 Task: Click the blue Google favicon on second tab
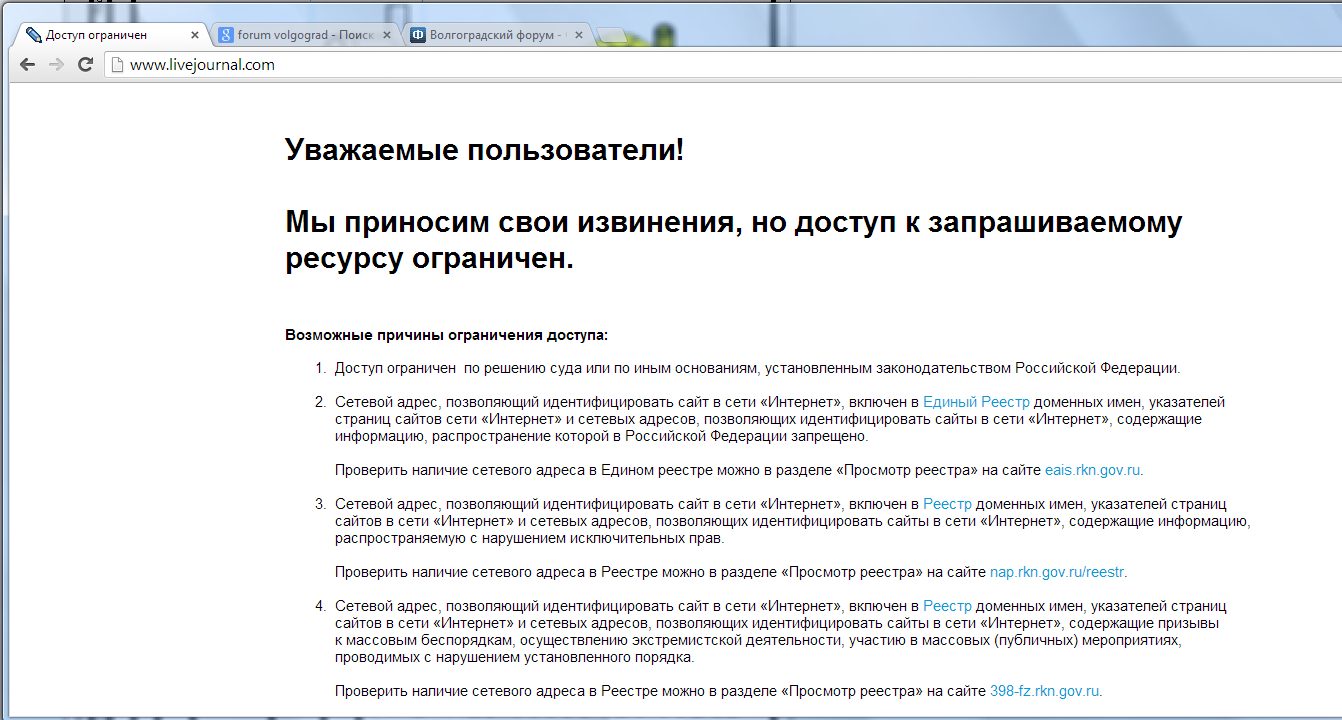point(226,35)
